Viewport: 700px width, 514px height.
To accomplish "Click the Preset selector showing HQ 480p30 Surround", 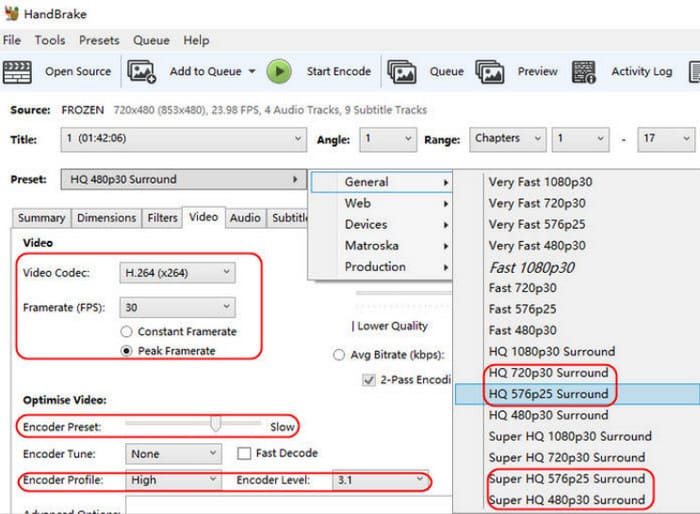I will click(183, 179).
